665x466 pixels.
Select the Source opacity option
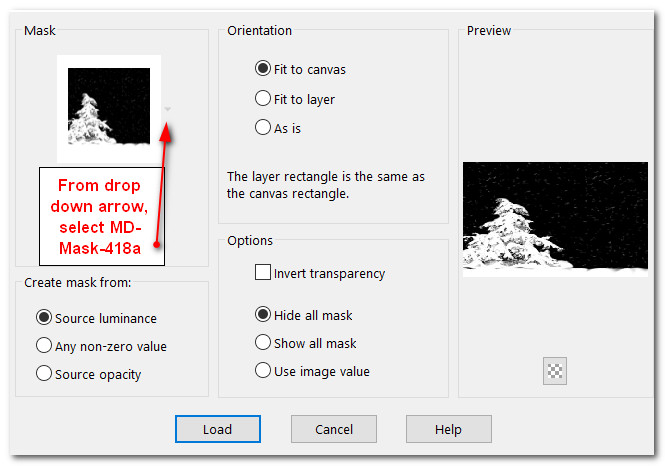click(x=44, y=374)
